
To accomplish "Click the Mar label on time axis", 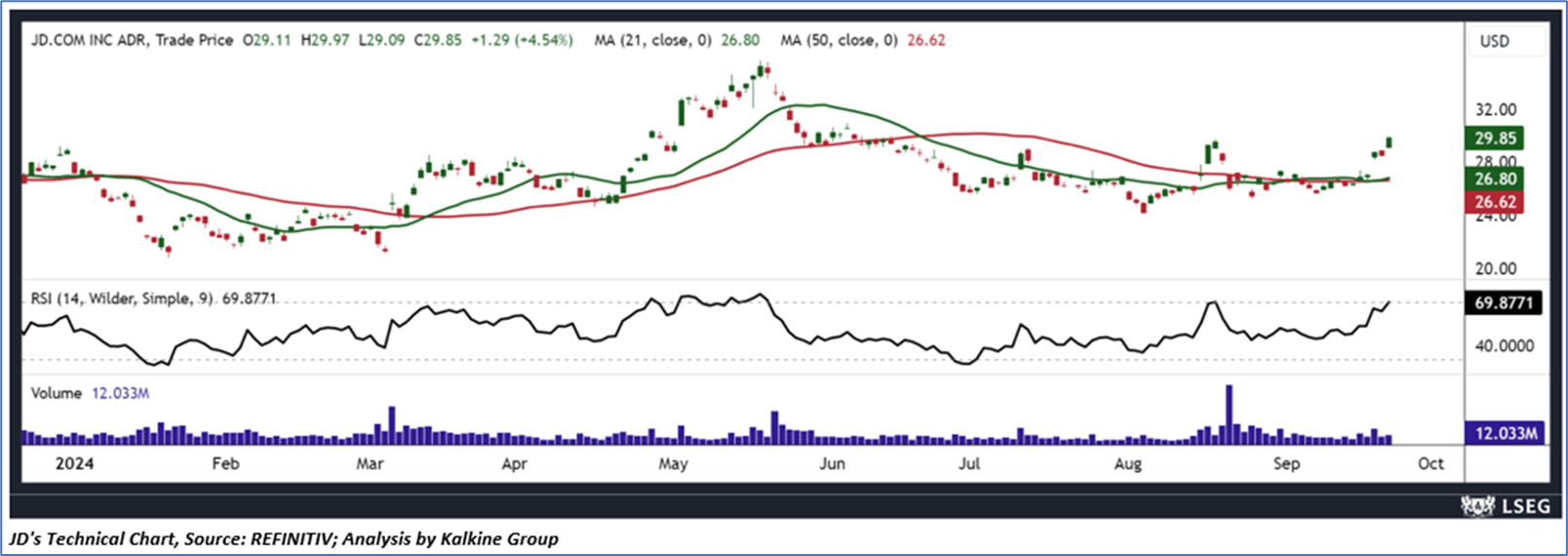I will 370,463.
